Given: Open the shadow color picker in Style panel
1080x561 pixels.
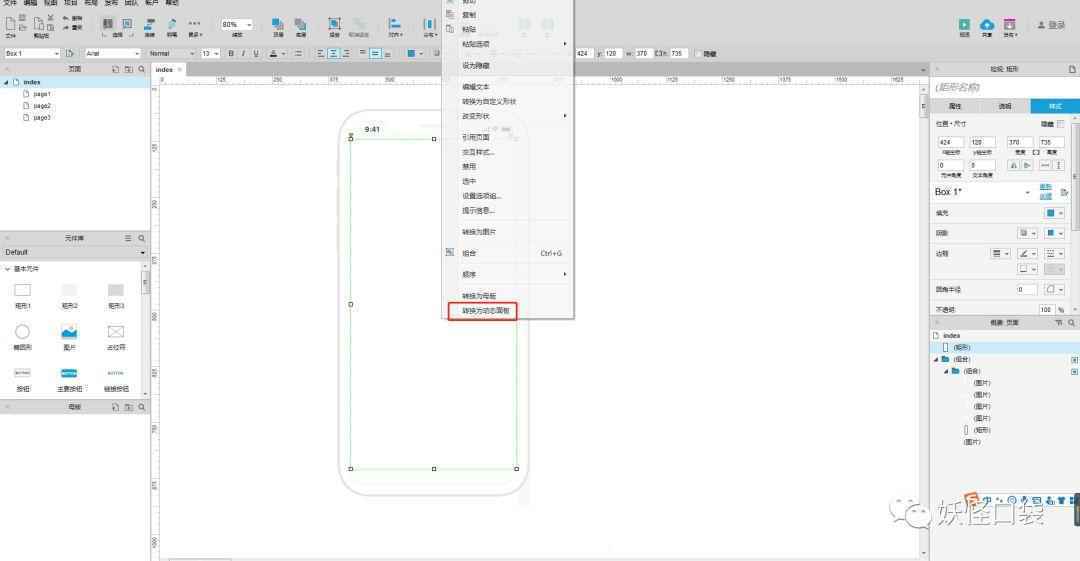Looking at the screenshot, I should point(1055,233).
